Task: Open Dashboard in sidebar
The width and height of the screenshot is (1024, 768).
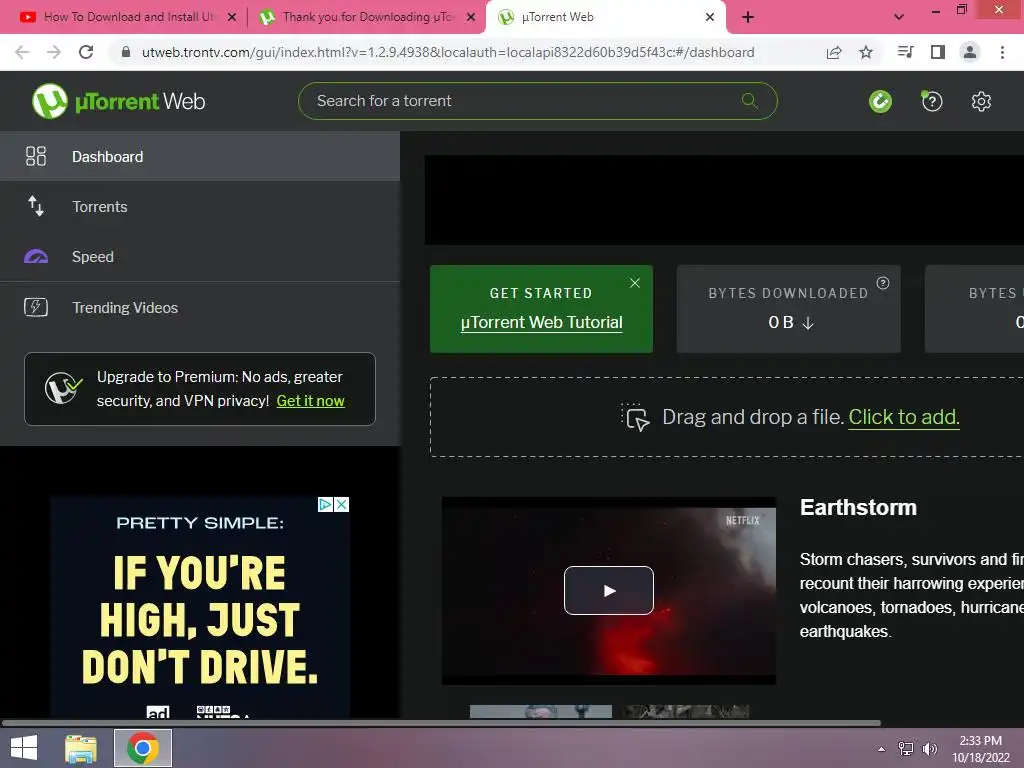Action: pyautogui.click(x=200, y=156)
